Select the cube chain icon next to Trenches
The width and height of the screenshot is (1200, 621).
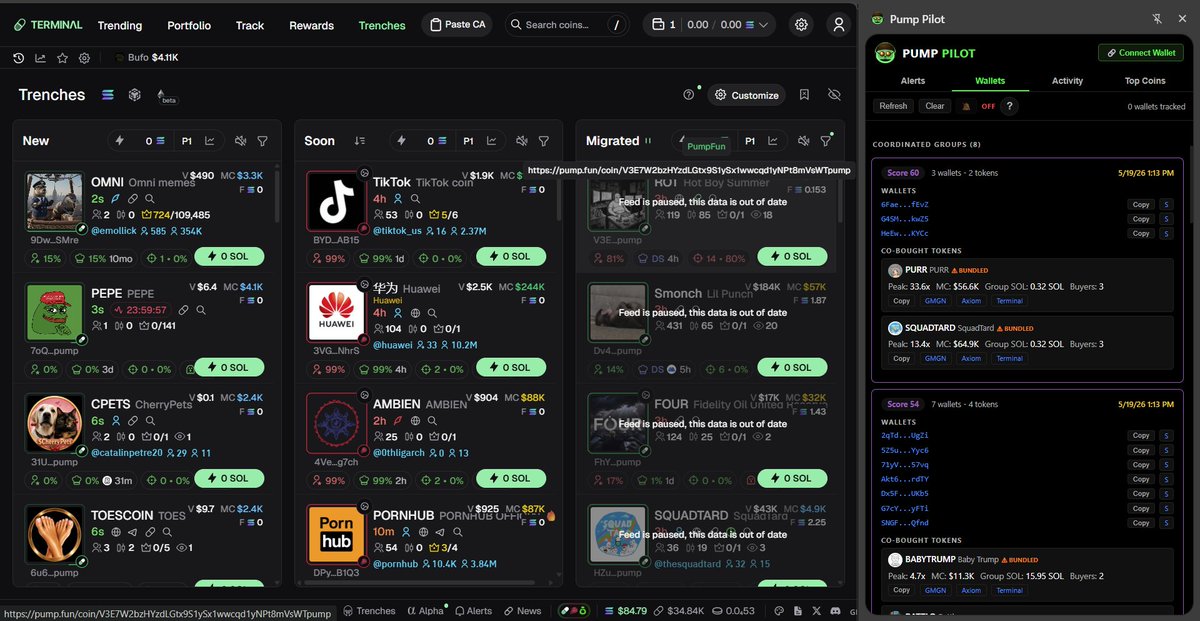coord(134,95)
